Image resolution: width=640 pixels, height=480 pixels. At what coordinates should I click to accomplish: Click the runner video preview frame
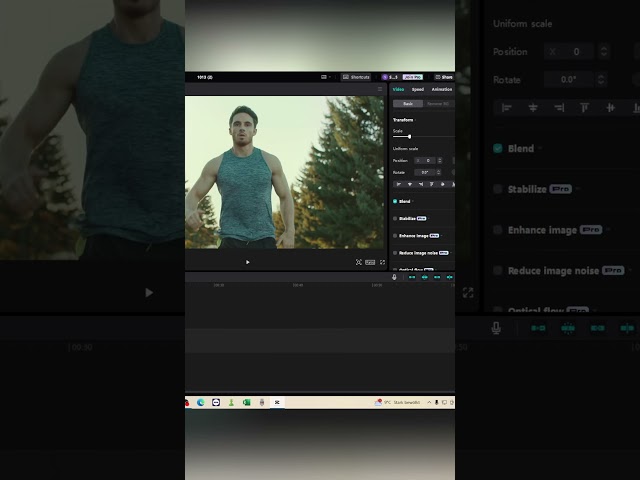point(284,172)
